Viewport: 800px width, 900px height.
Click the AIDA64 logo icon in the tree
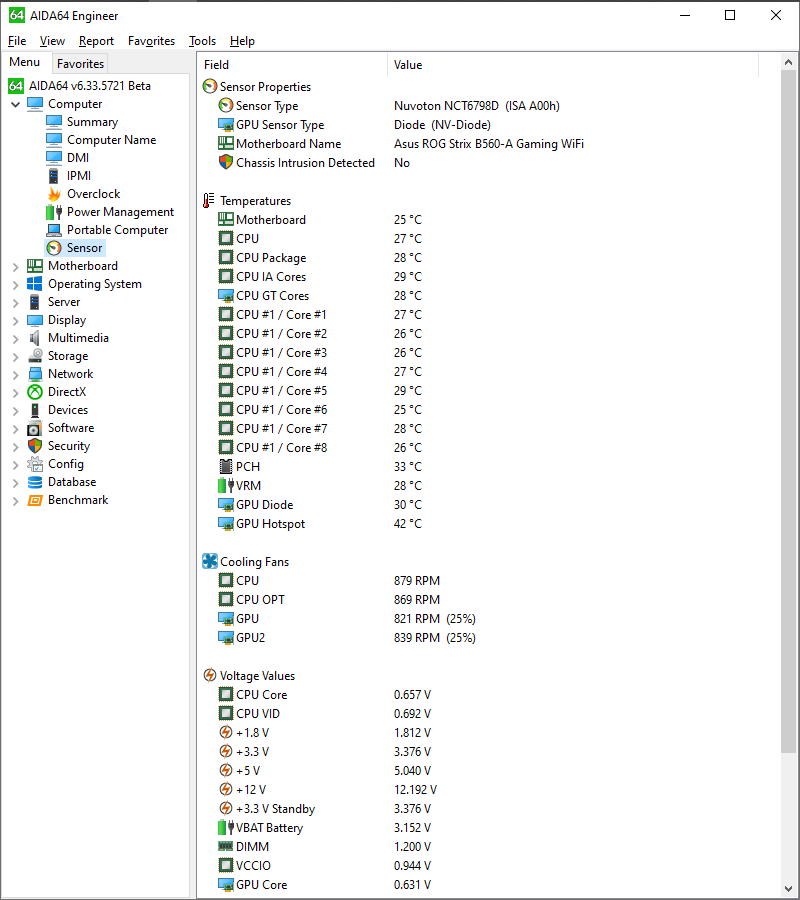[15, 86]
